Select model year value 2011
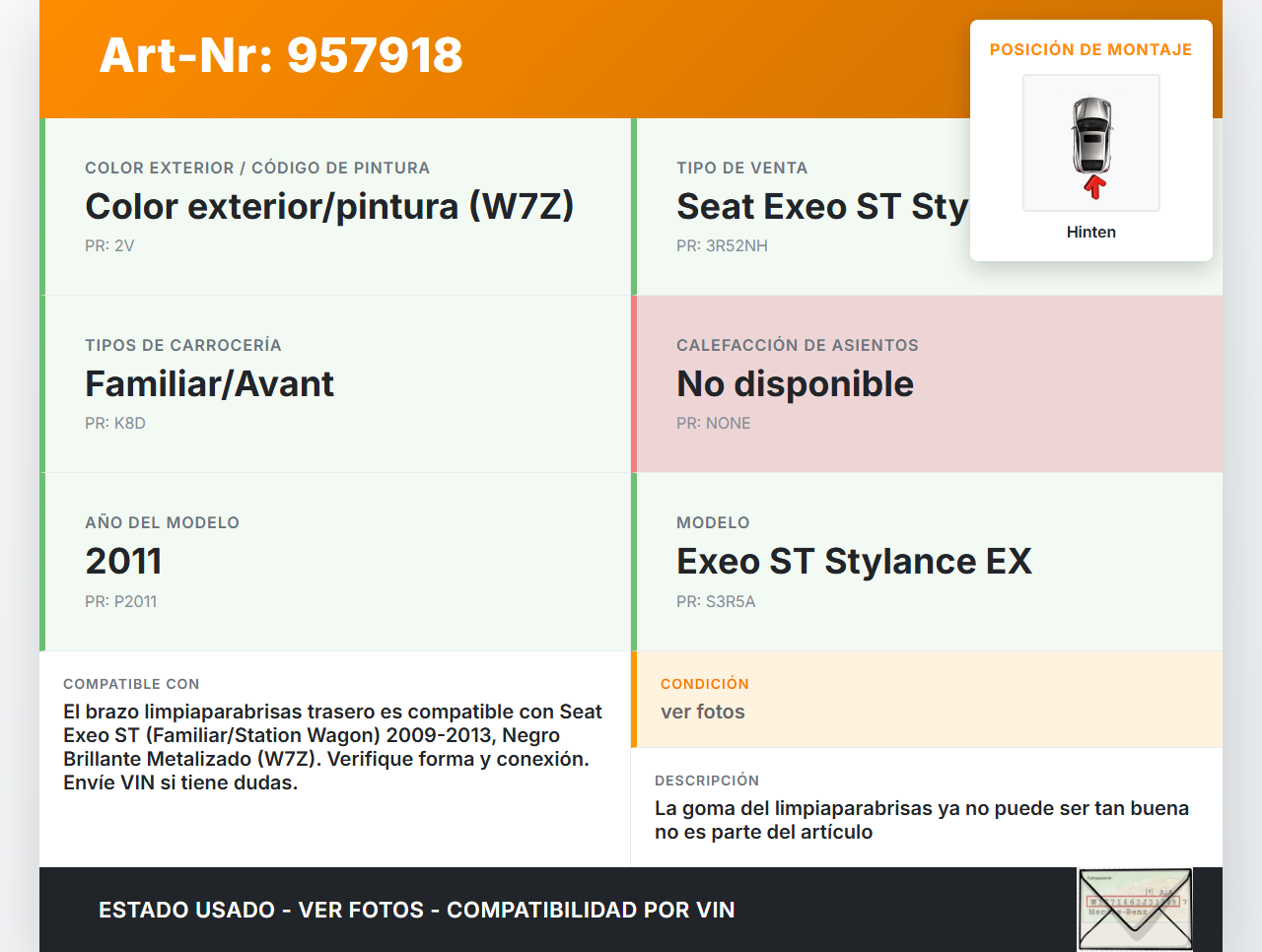This screenshot has height=952, width=1262. 123,562
